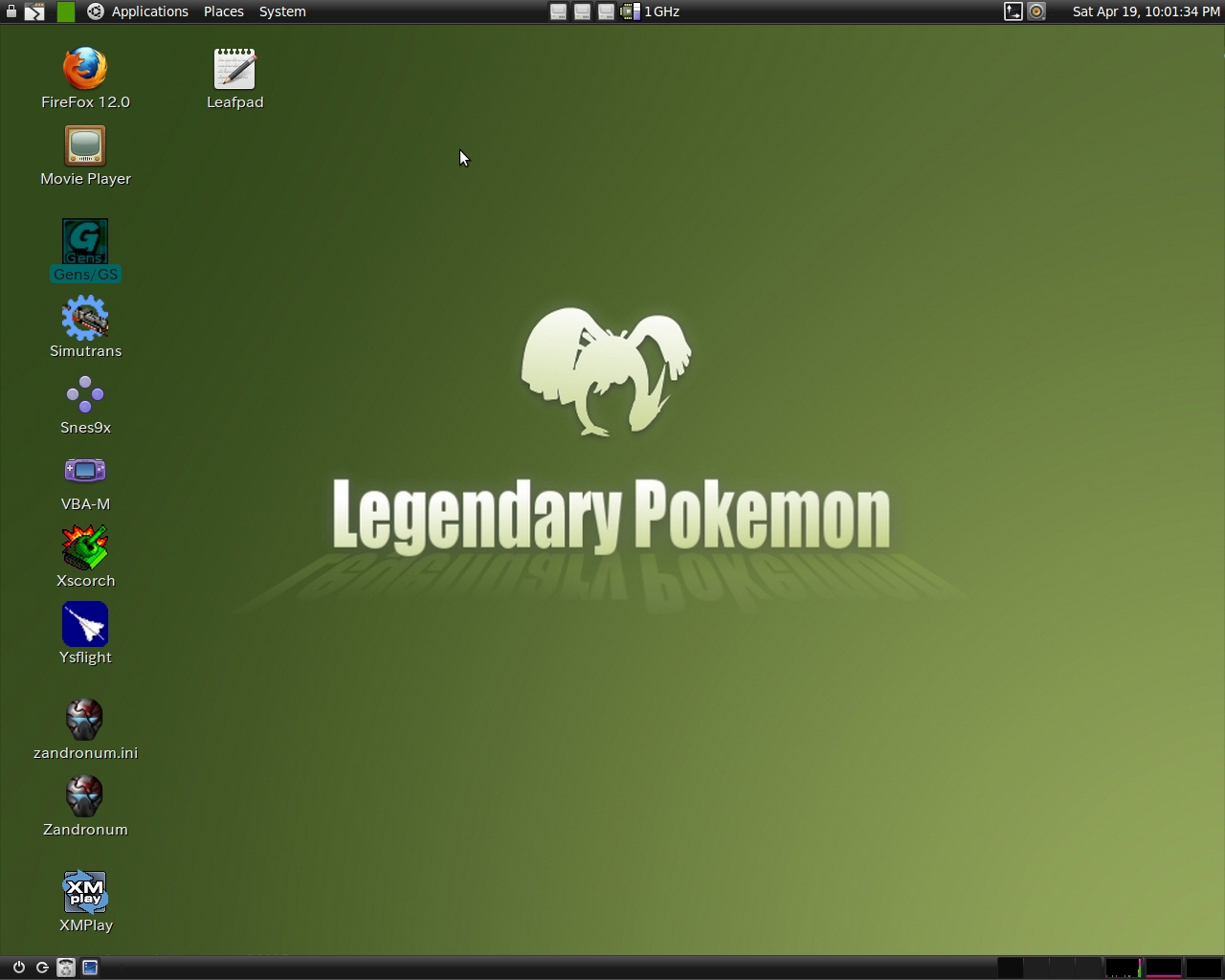
Task: Click the VBA-M emulator icon
Action: (85, 472)
